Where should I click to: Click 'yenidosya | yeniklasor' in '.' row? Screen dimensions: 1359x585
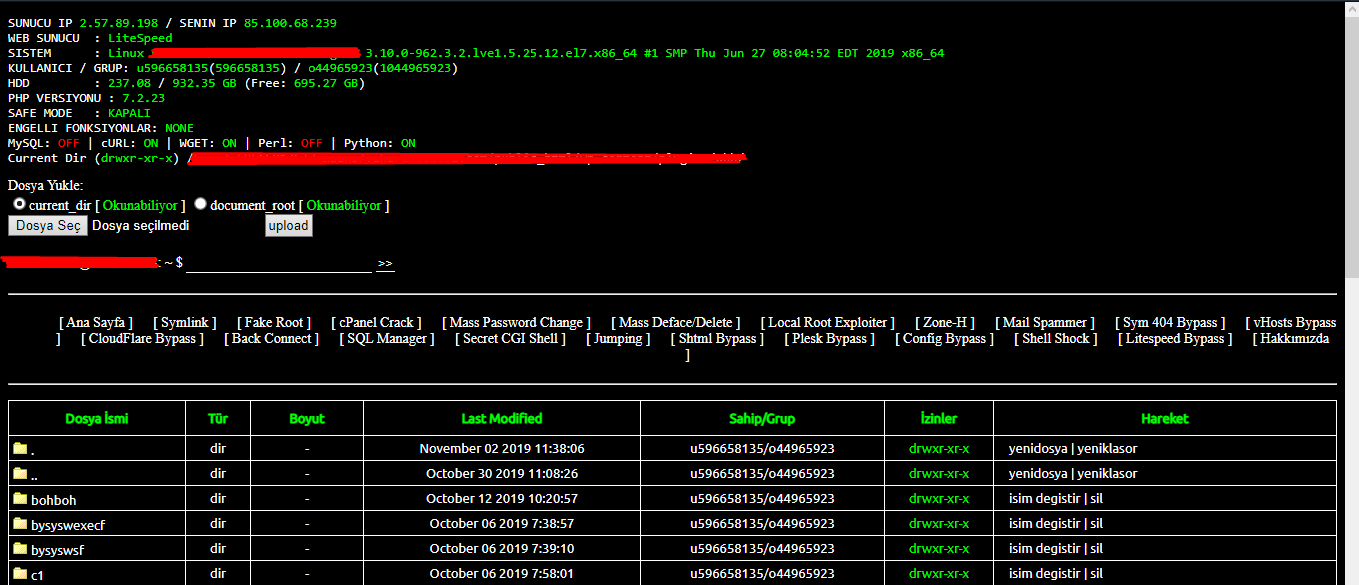tap(1073, 448)
